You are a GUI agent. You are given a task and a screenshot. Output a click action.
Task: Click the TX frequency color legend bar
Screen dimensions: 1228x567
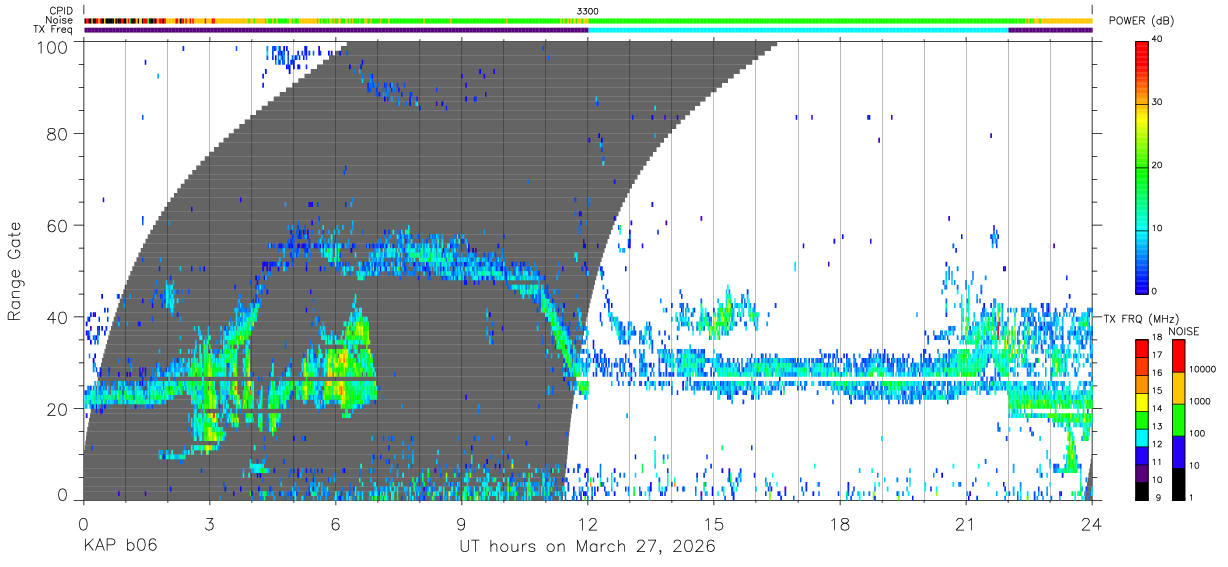coord(1143,420)
